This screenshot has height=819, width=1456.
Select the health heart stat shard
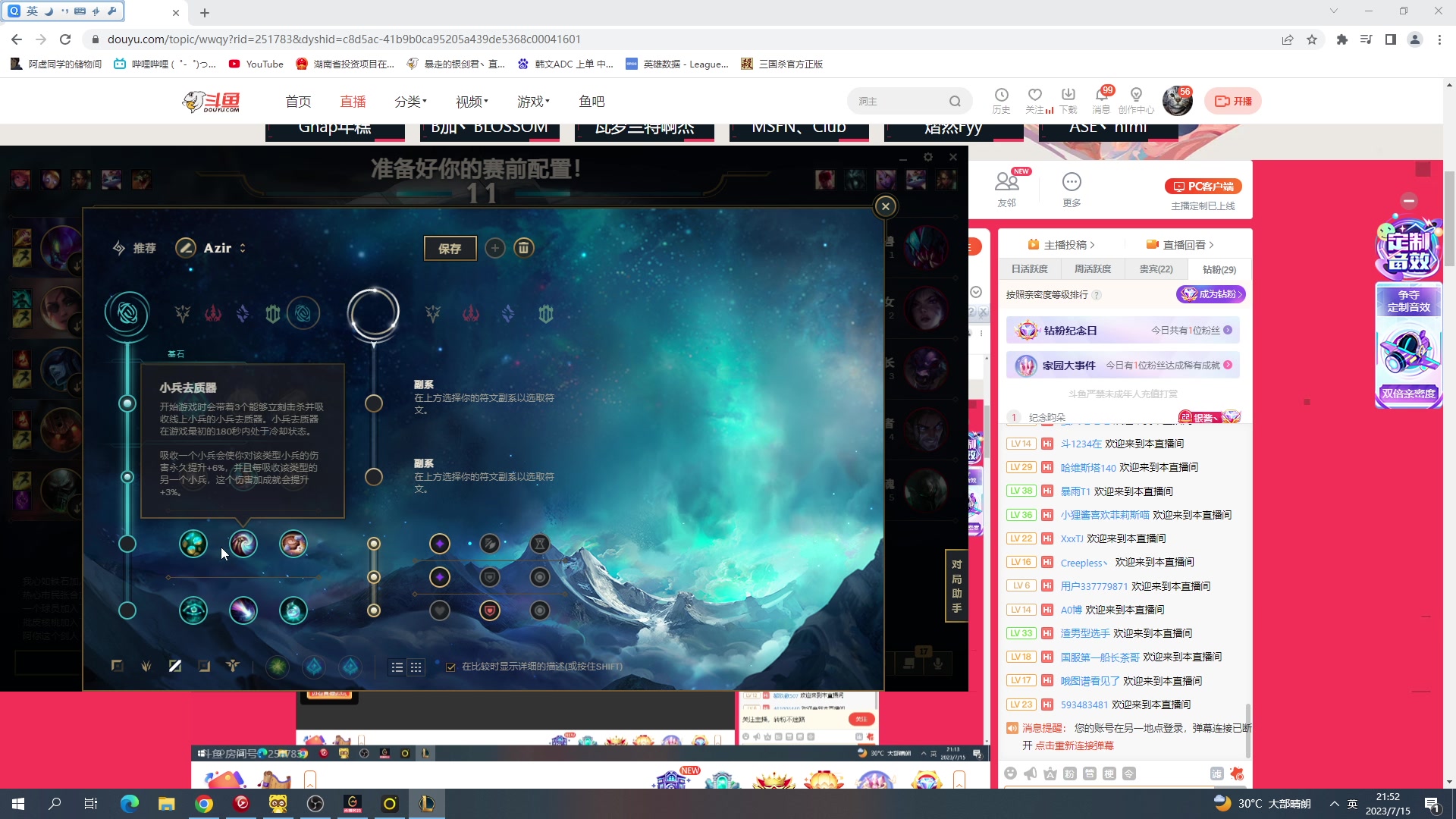440,610
